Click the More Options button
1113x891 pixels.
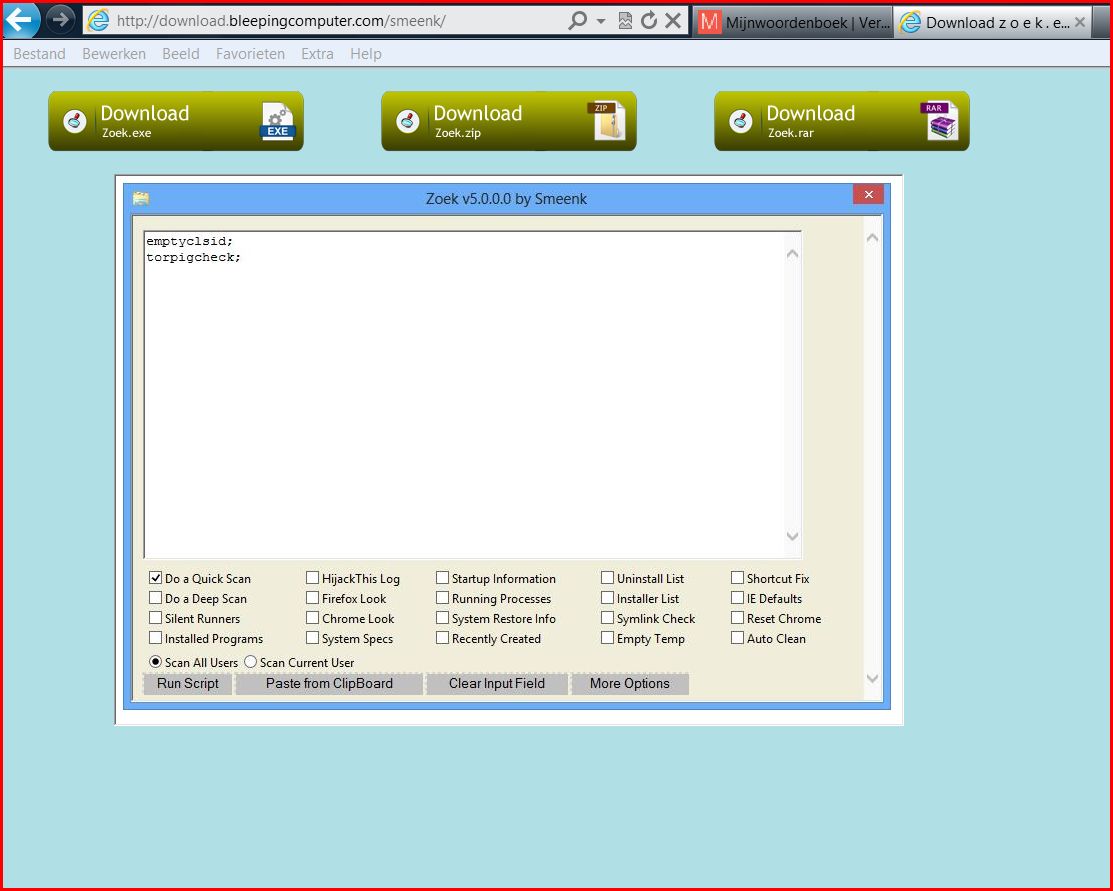pyautogui.click(x=630, y=684)
